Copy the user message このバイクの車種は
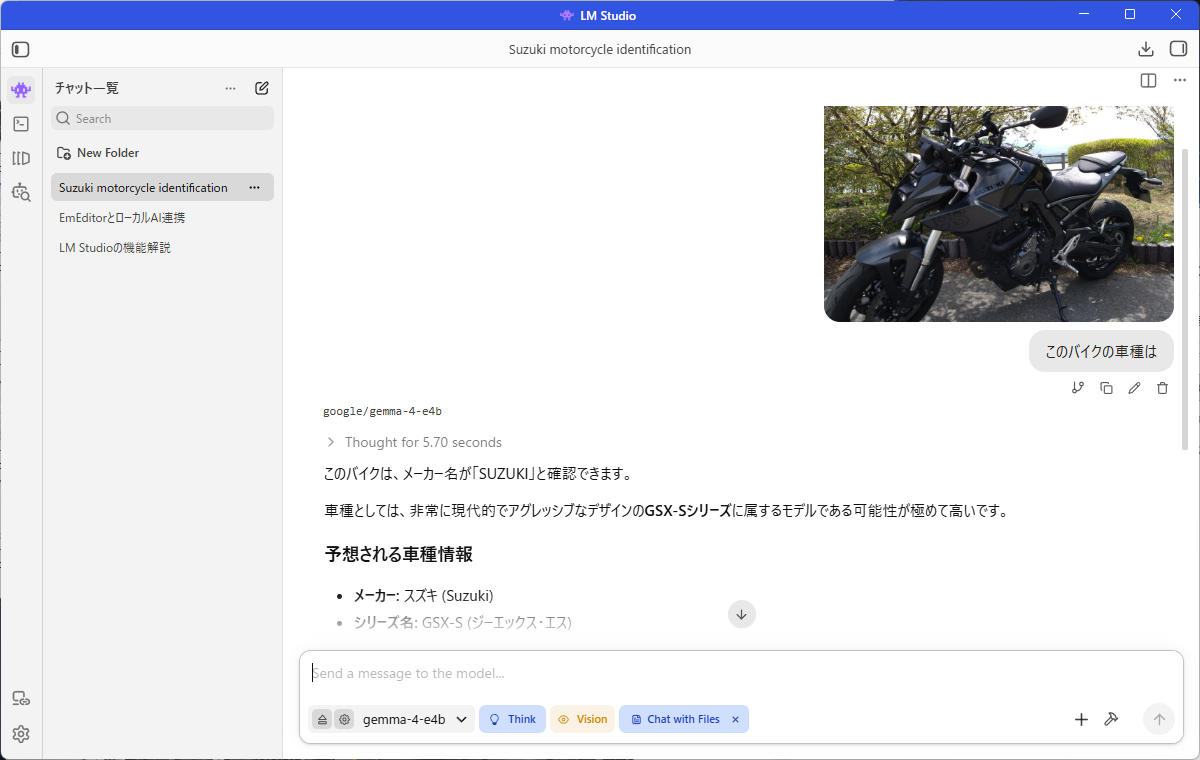Screen dimensions: 1200x760 (x=1106, y=388)
